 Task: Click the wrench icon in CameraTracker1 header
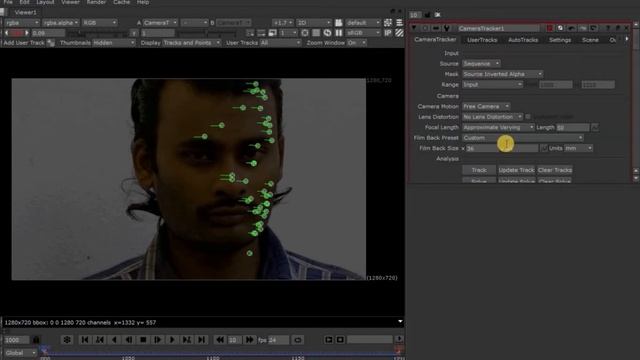tap(447, 28)
